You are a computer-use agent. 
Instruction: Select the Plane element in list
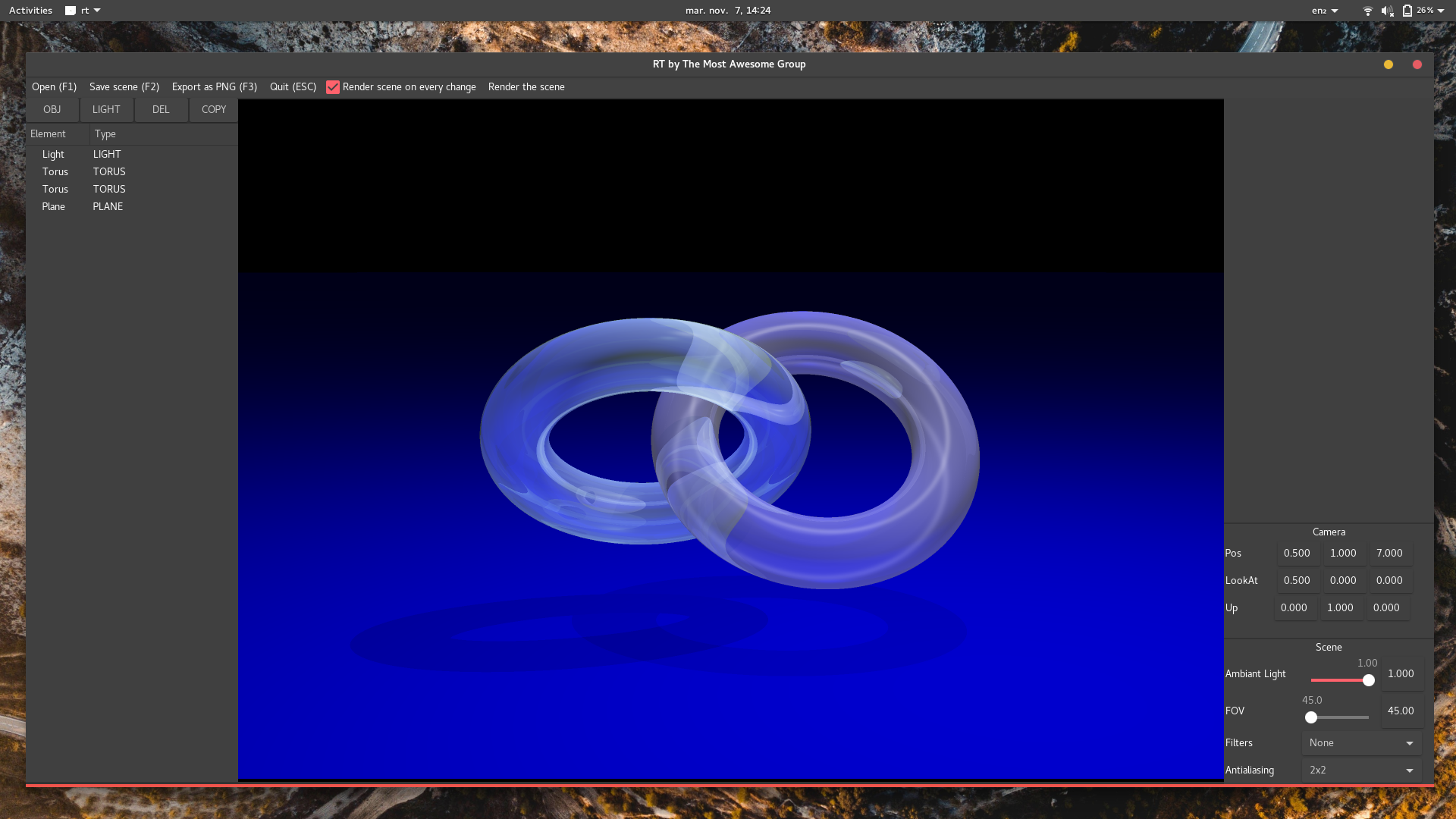tap(54, 207)
